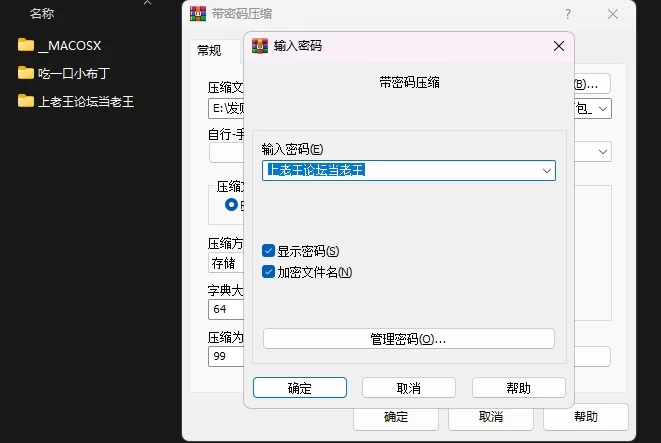Close the 输入密码 dialog
The height and width of the screenshot is (443, 661).
[559, 46]
